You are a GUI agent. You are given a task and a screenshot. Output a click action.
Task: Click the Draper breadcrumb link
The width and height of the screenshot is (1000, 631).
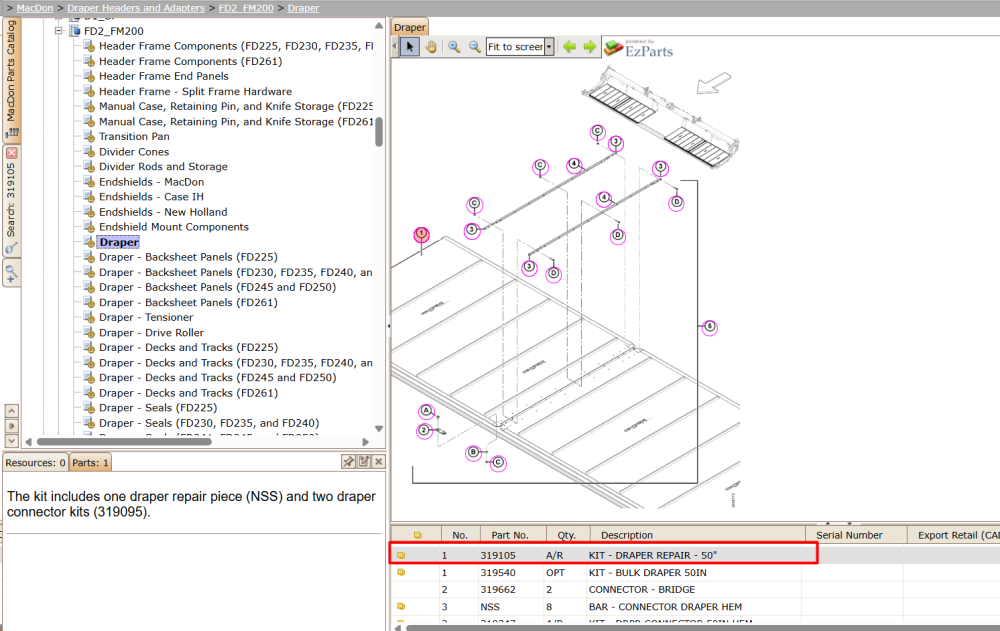(303, 8)
